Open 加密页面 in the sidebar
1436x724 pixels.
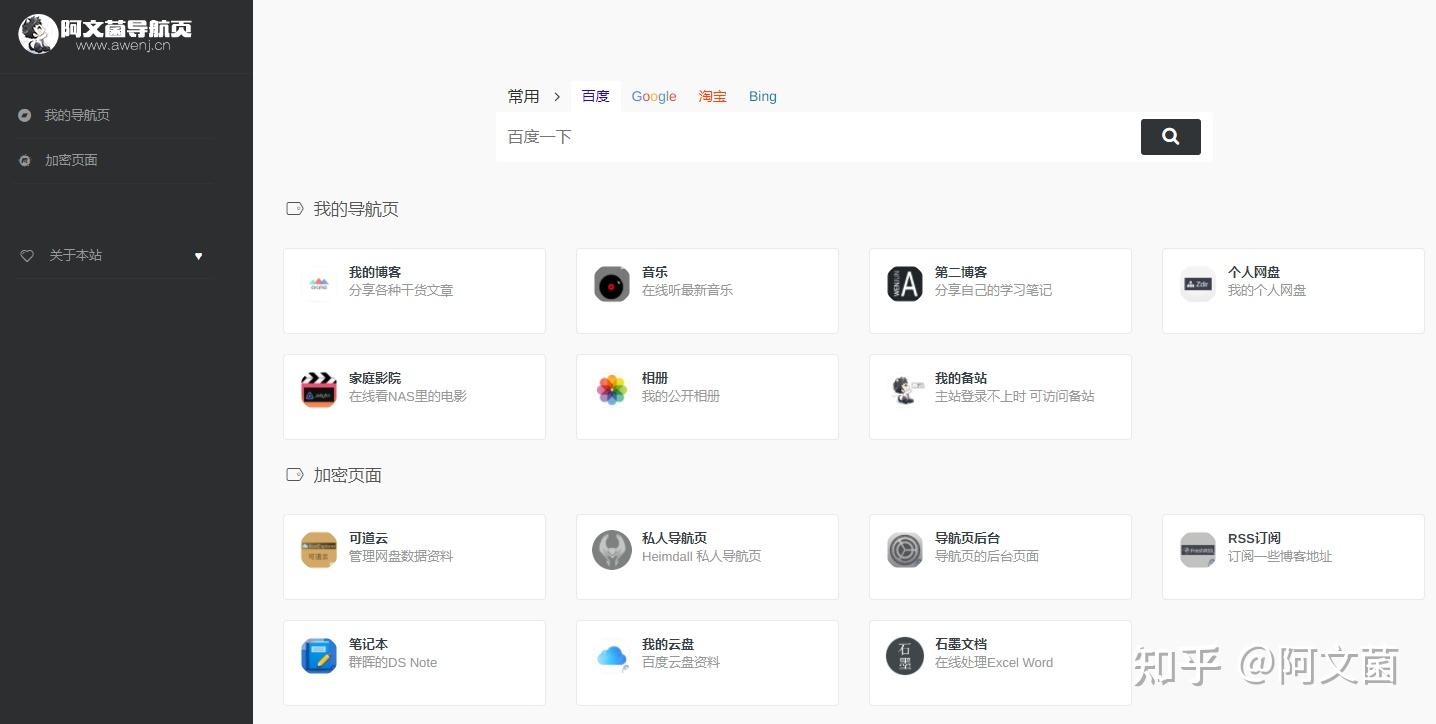pyautogui.click(x=71, y=160)
